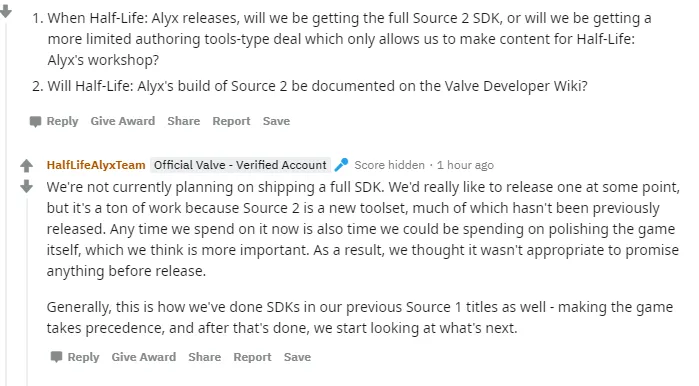The image size is (699, 386).
Task: Downvote the HalfLifeAlyxTeam comment
Action: (x=26, y=186)
